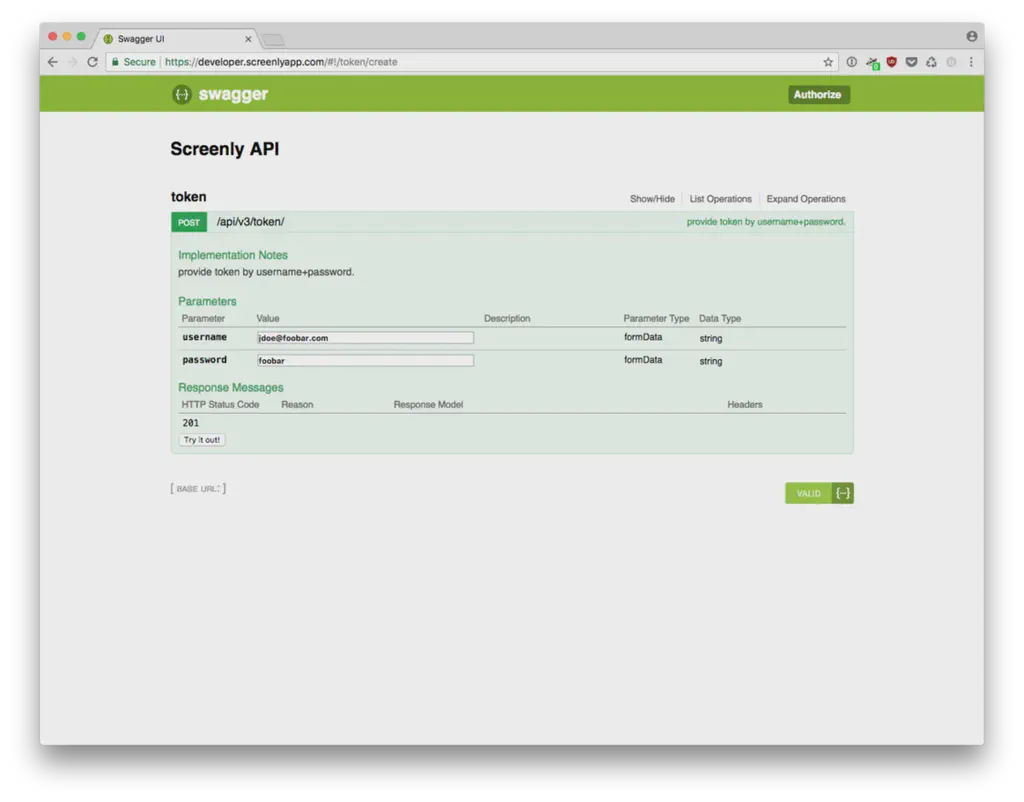1024x802 pixels.
Task: Go back using the browser back arrow
Action: pos(53,62)
